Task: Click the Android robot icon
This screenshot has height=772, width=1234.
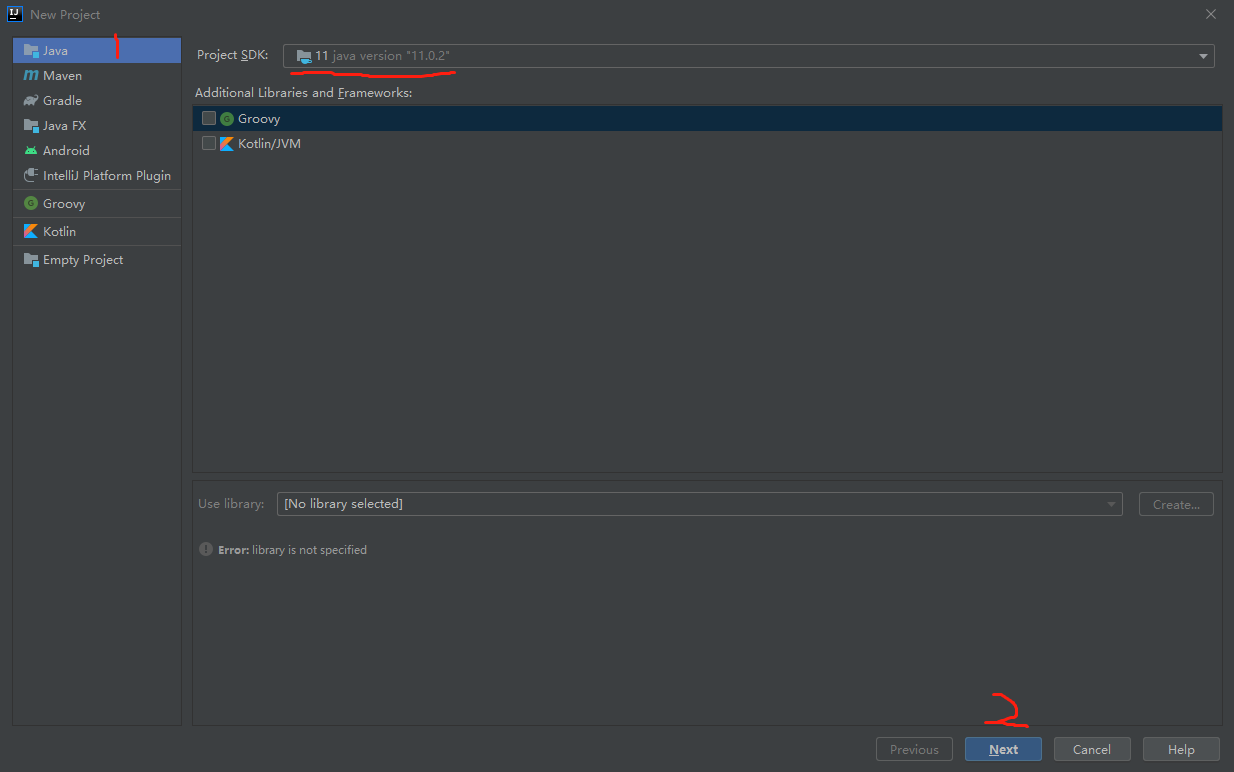Action: 31,150
